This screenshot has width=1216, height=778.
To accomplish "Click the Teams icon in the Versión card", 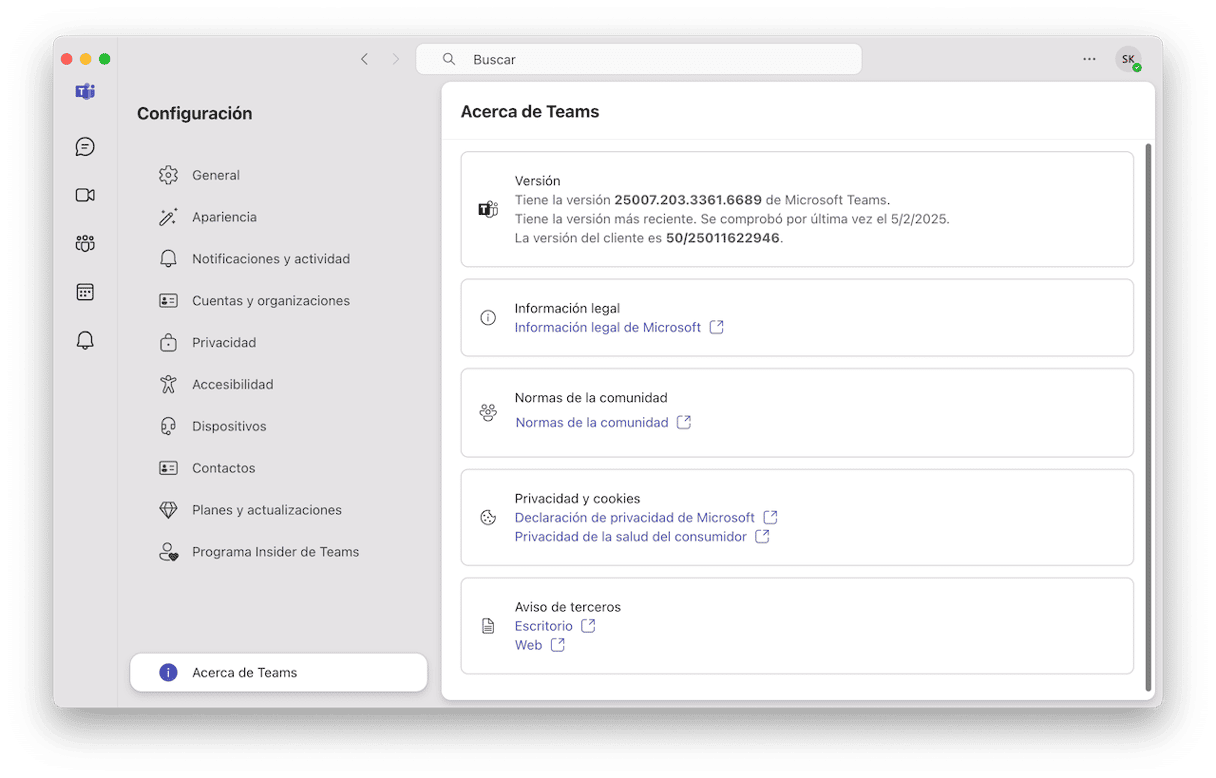I will (488, 209).
